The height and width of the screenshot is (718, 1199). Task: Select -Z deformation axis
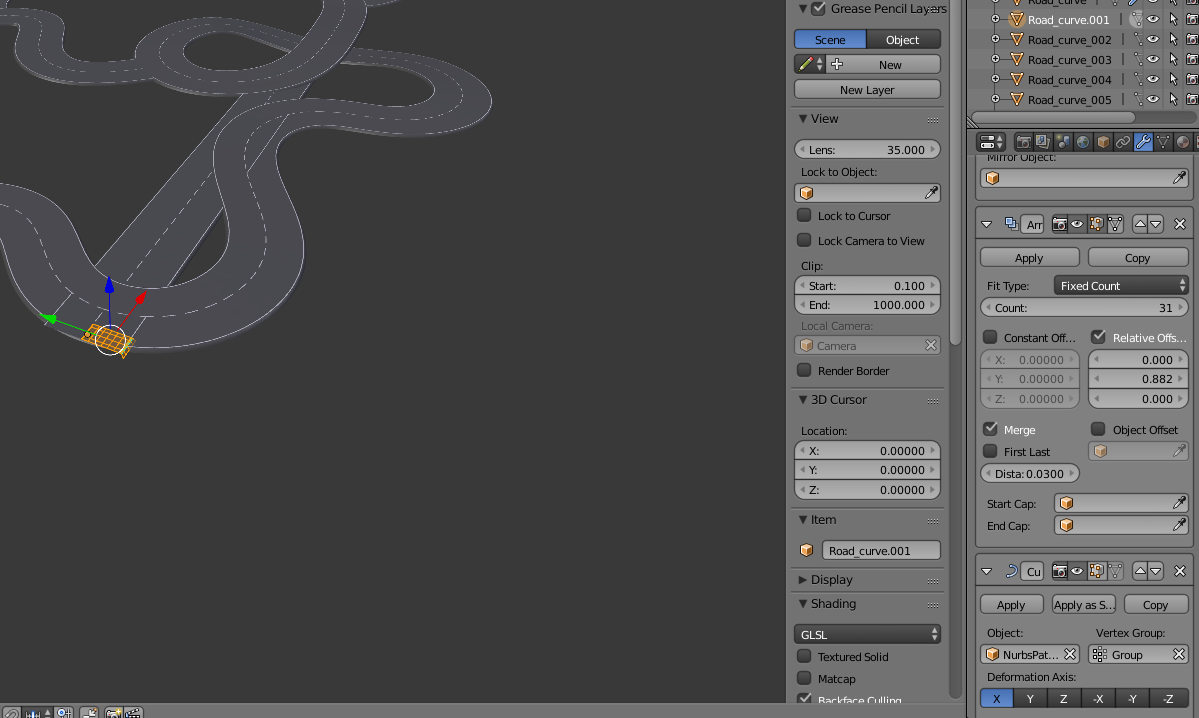click(1168, 698)
